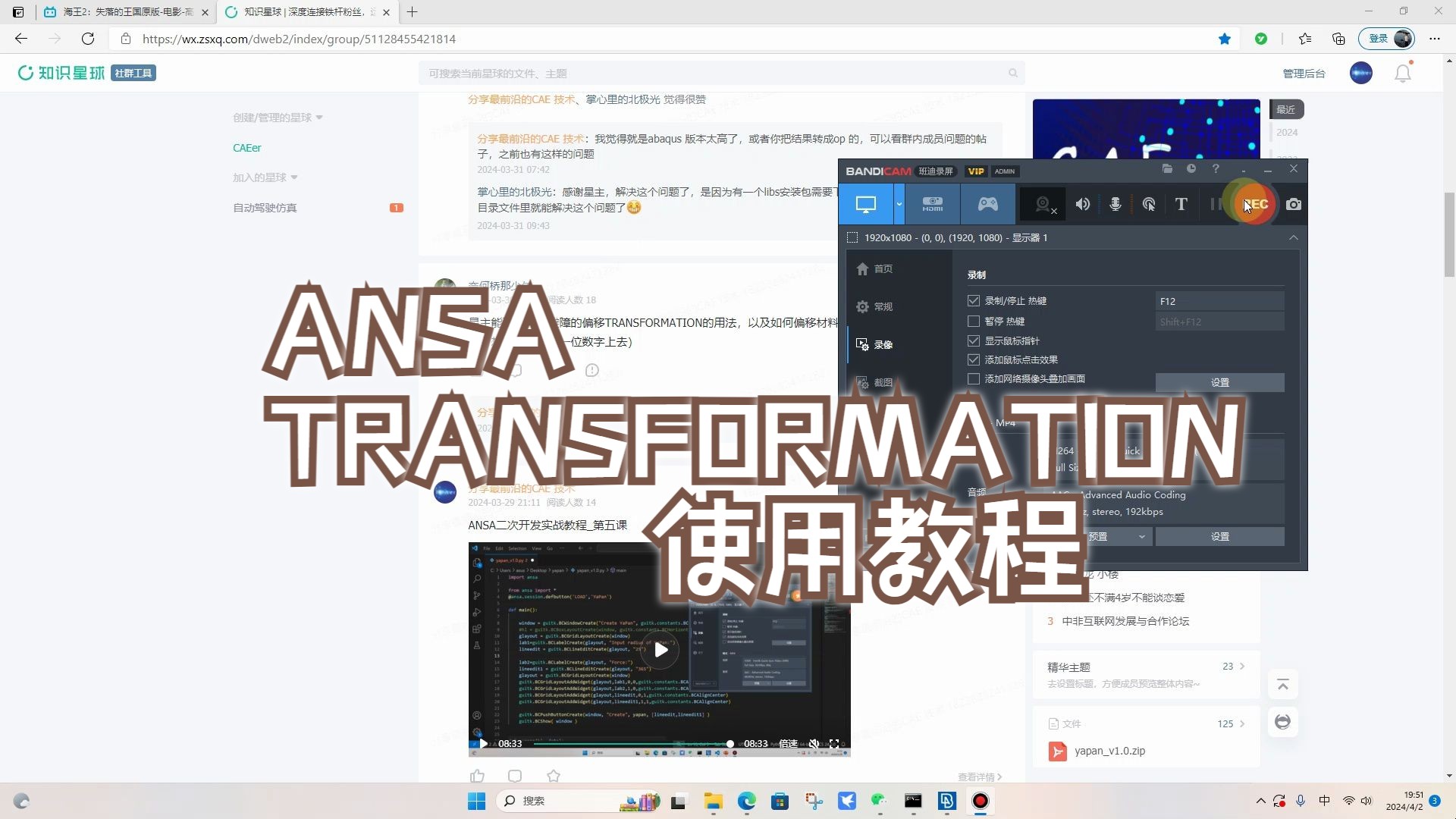Click the video progress bar

point(629,744)
